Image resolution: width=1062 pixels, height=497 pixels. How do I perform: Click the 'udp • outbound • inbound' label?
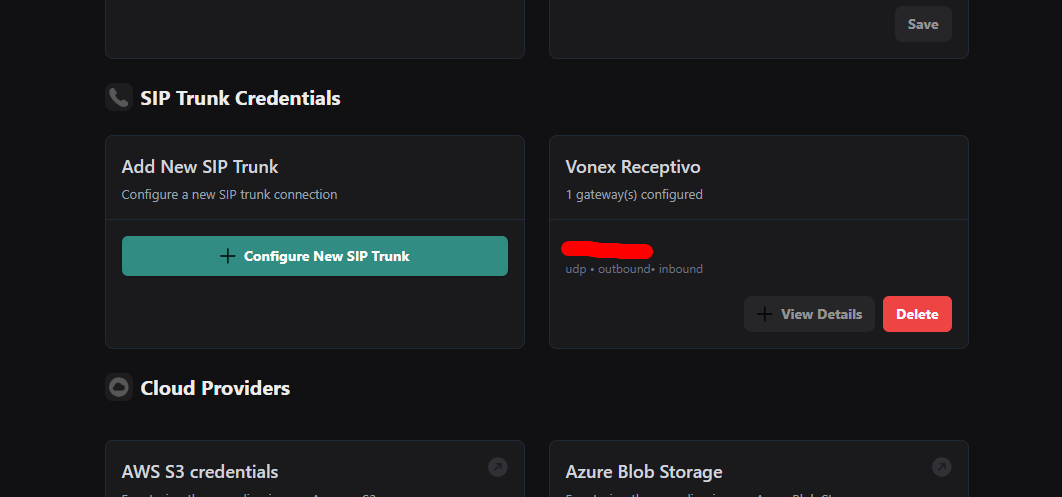point(634,269)
